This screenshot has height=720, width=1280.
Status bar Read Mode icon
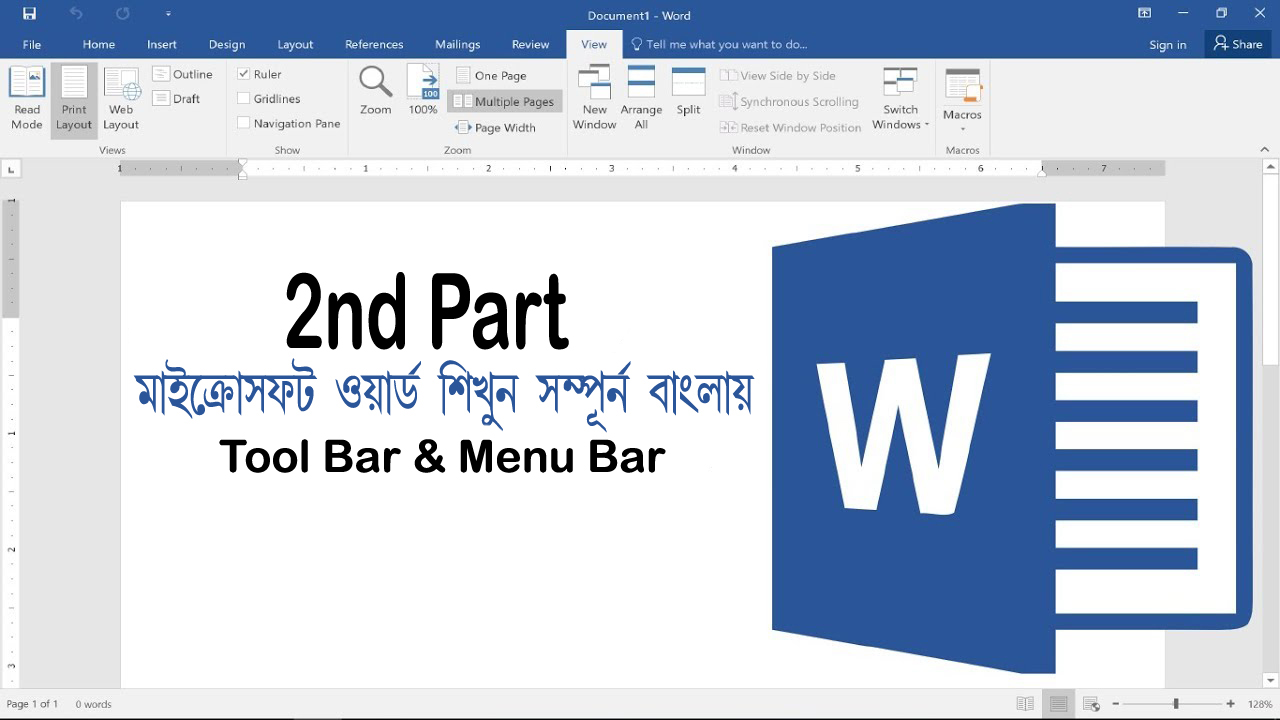click(1025, 704)
